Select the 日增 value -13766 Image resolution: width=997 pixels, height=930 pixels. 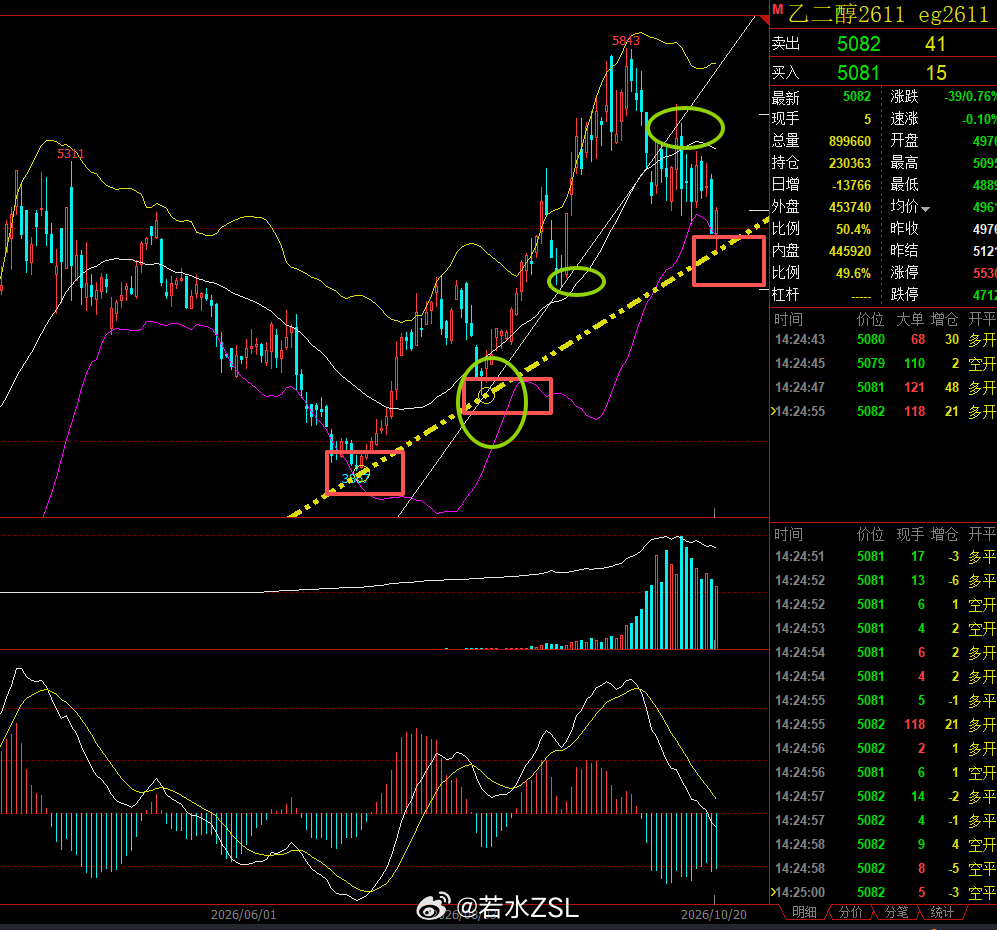tap(851, 185)
